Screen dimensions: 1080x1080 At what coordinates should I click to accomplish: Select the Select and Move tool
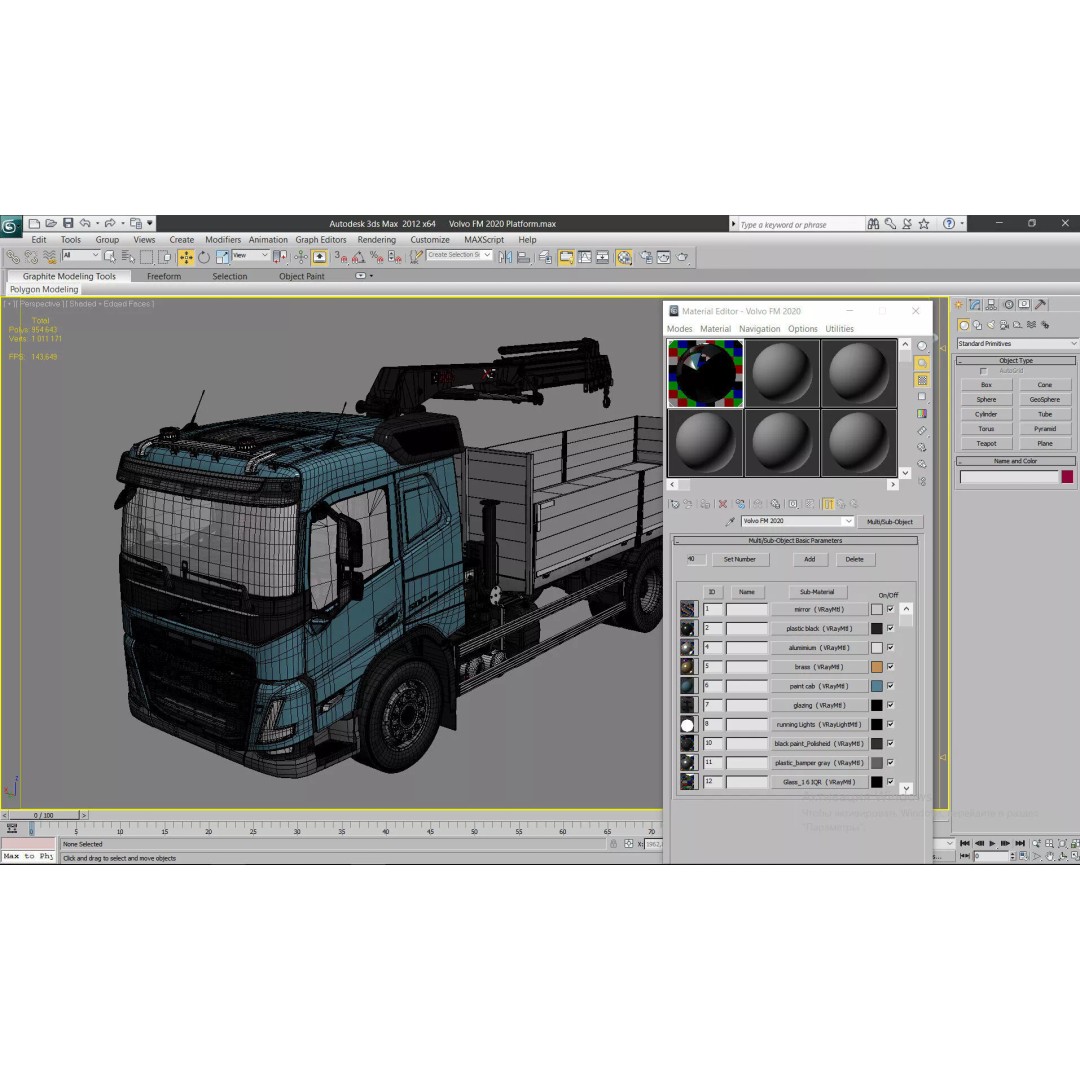(185, 257)
